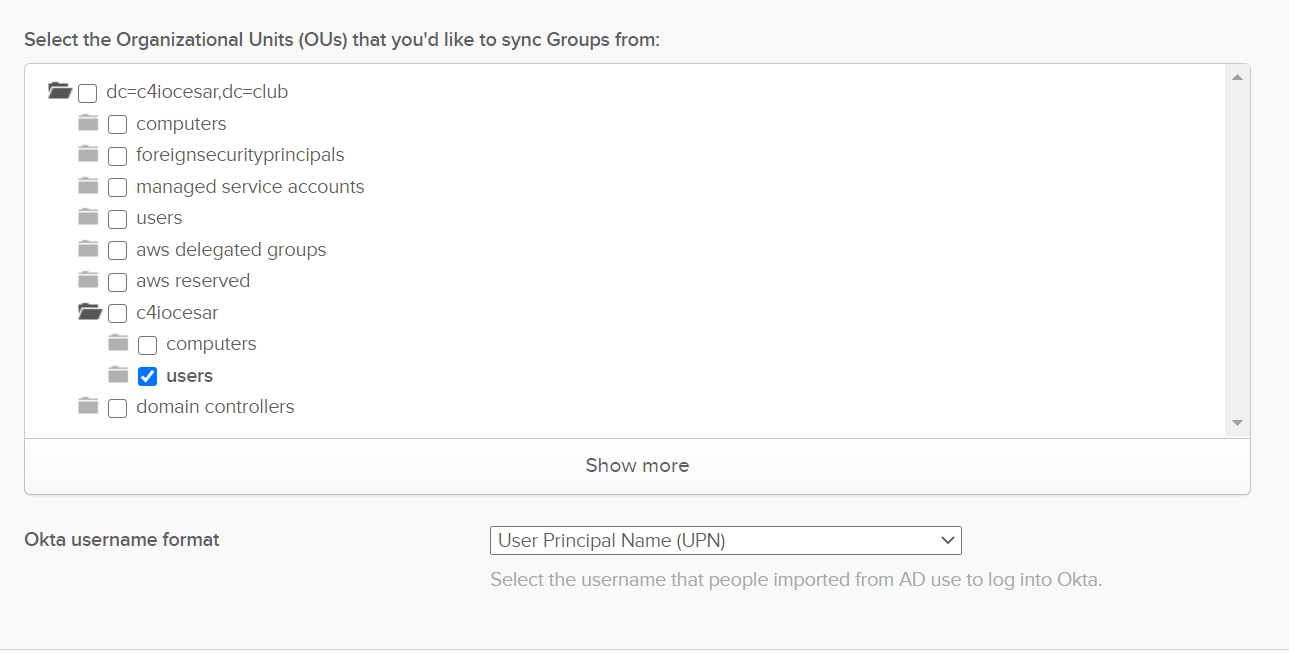Click the managed service accounts folder icon
This screenshot has width=1289, height=654.
(89, 186)
